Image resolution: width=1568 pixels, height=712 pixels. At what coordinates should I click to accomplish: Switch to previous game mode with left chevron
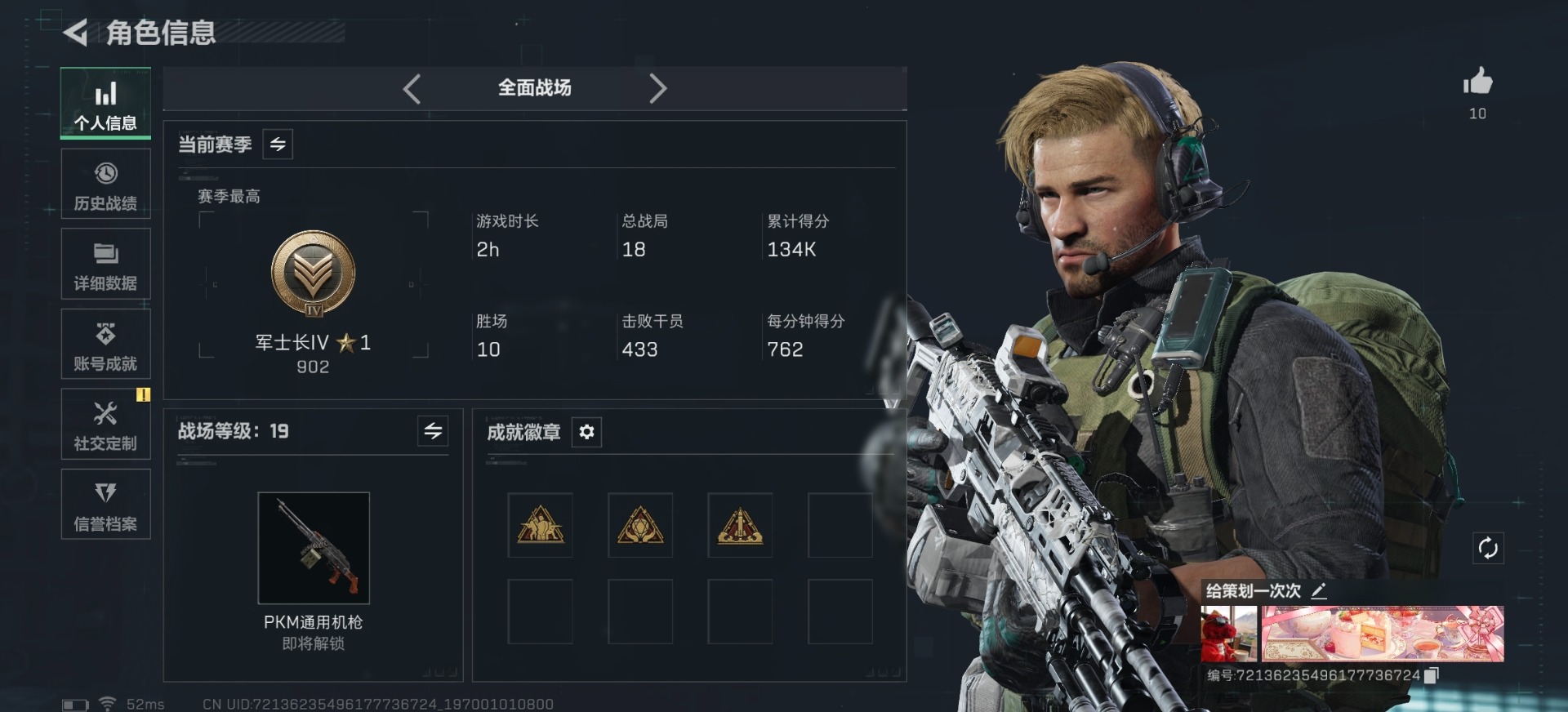(412, 88)
